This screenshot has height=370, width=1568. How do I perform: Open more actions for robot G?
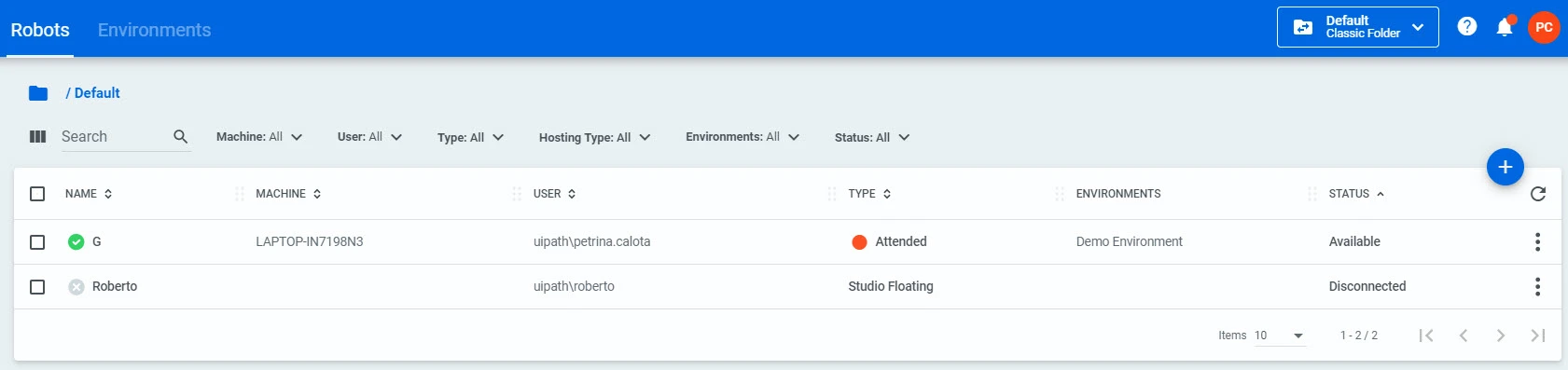click(x=1537, y=242)
